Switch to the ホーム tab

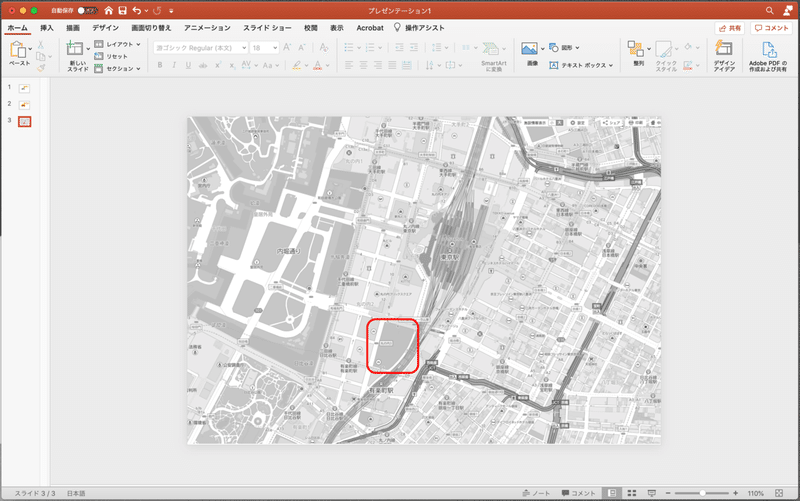pyautogui.click(x=17, y=28)
